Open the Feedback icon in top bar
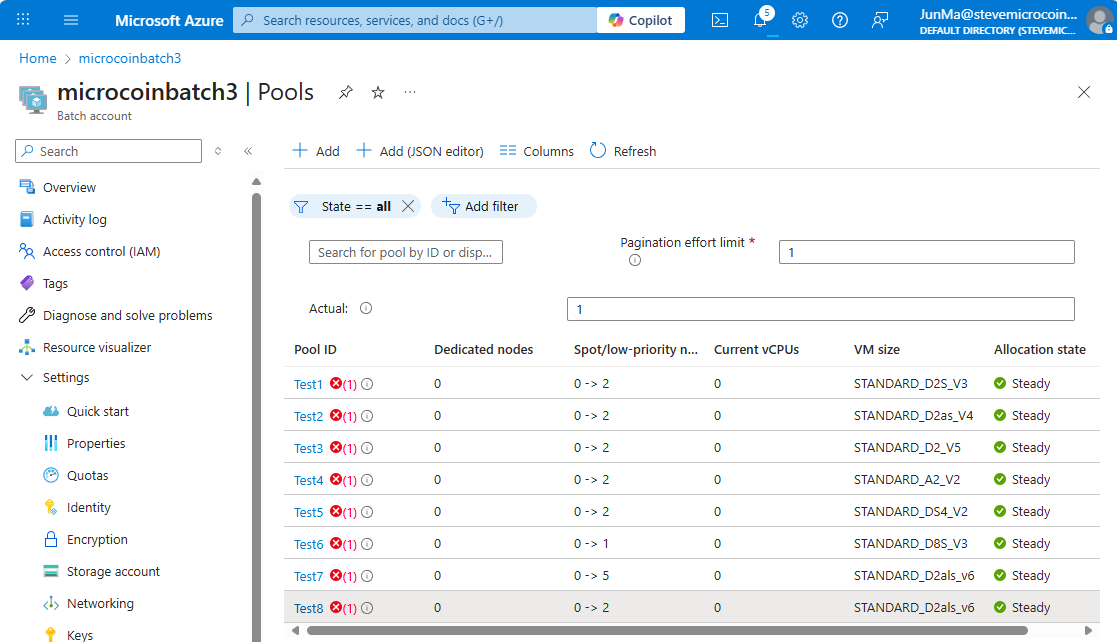The width and height of the screenshot is (1117, 642). tap(880, 20)
